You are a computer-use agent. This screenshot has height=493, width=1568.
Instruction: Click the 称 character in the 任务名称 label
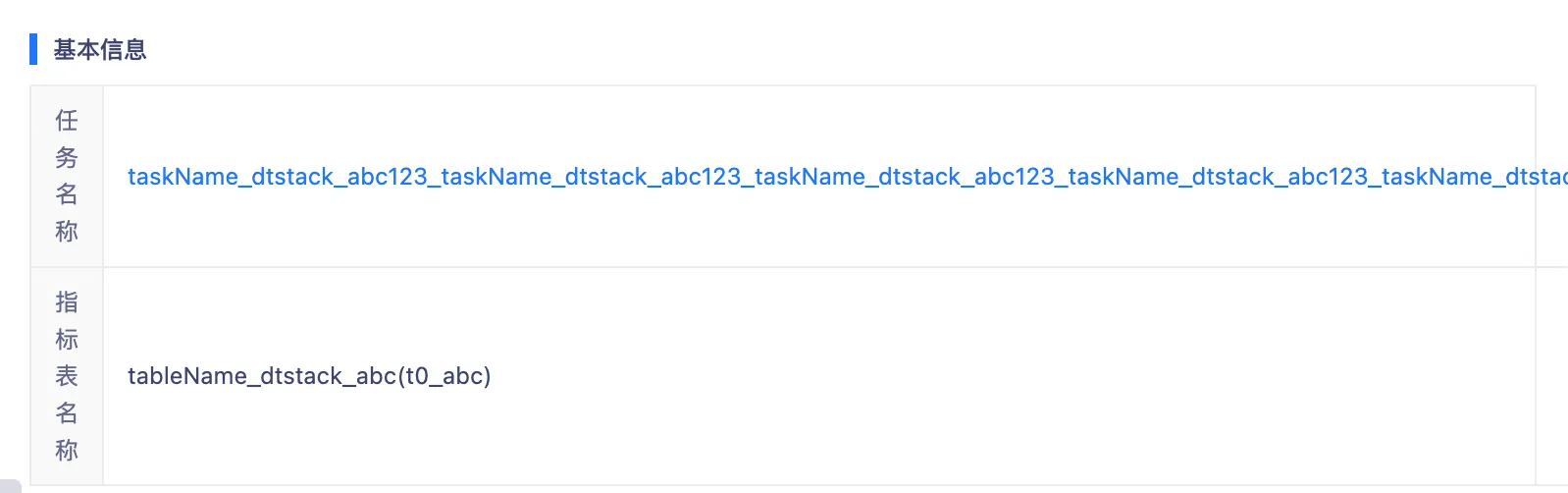pyautogui.click(x=67, y=232)
